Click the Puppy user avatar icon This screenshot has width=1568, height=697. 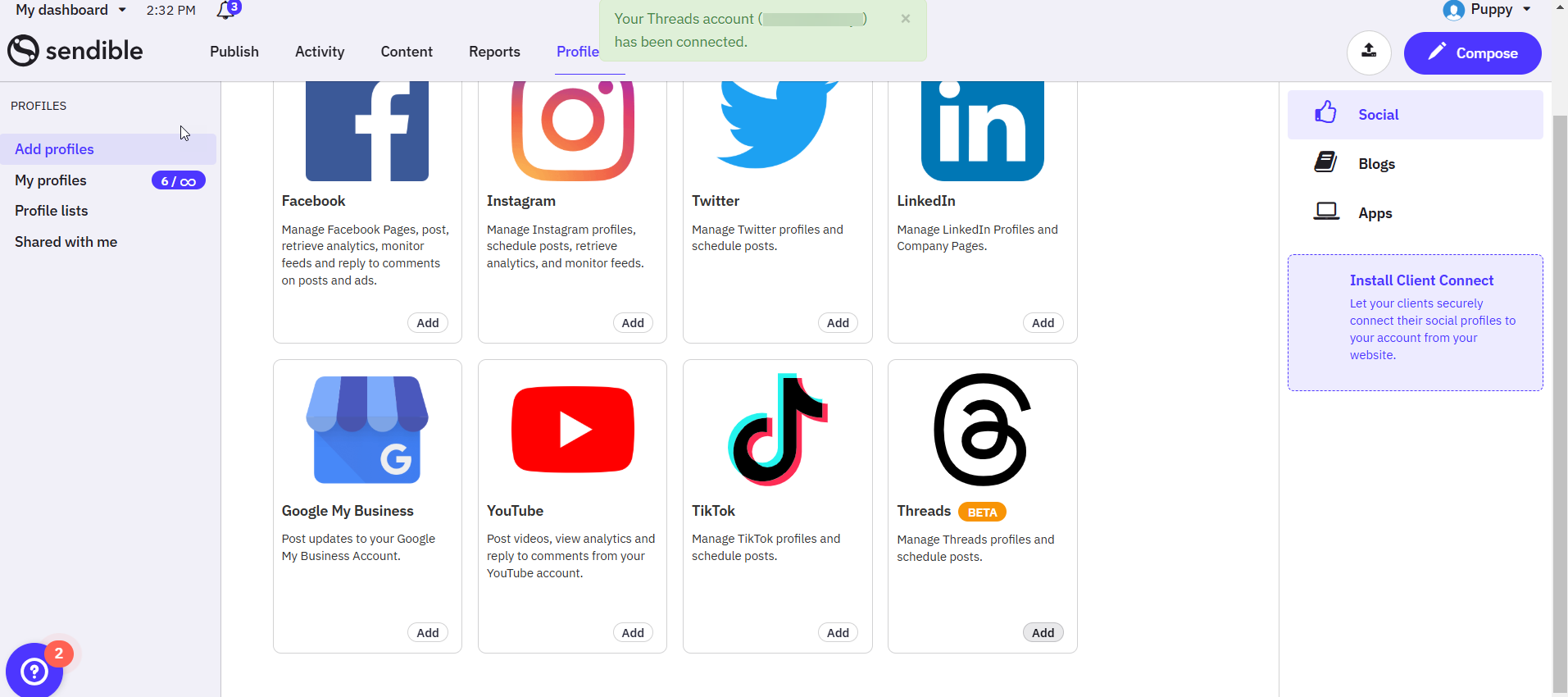click(1454, 10)
